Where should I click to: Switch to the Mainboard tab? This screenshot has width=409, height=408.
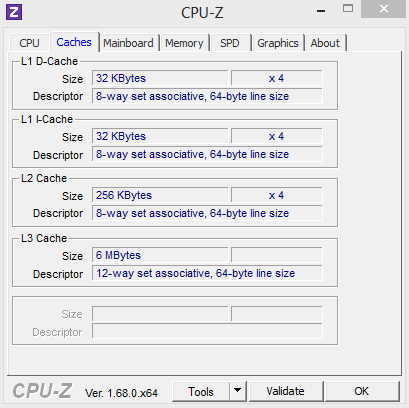[128, 43]
